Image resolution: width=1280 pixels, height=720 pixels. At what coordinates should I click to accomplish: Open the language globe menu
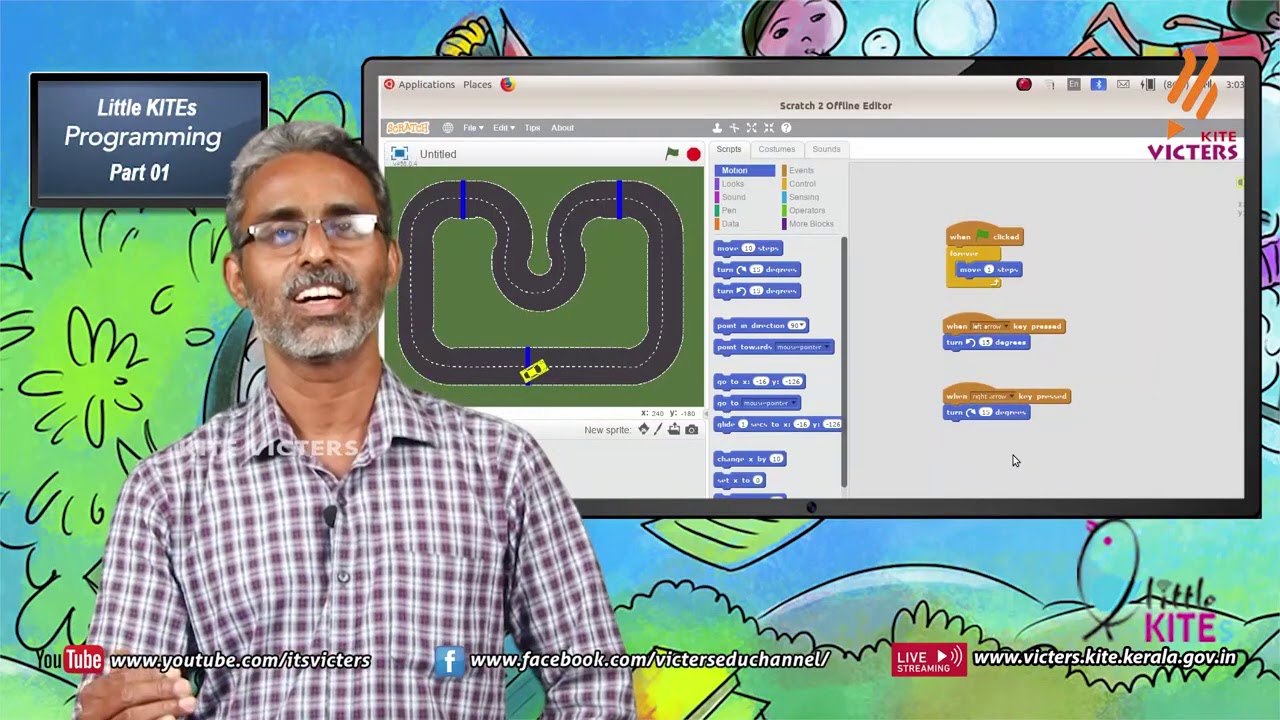pyautogui.click(x=447, y=128)
